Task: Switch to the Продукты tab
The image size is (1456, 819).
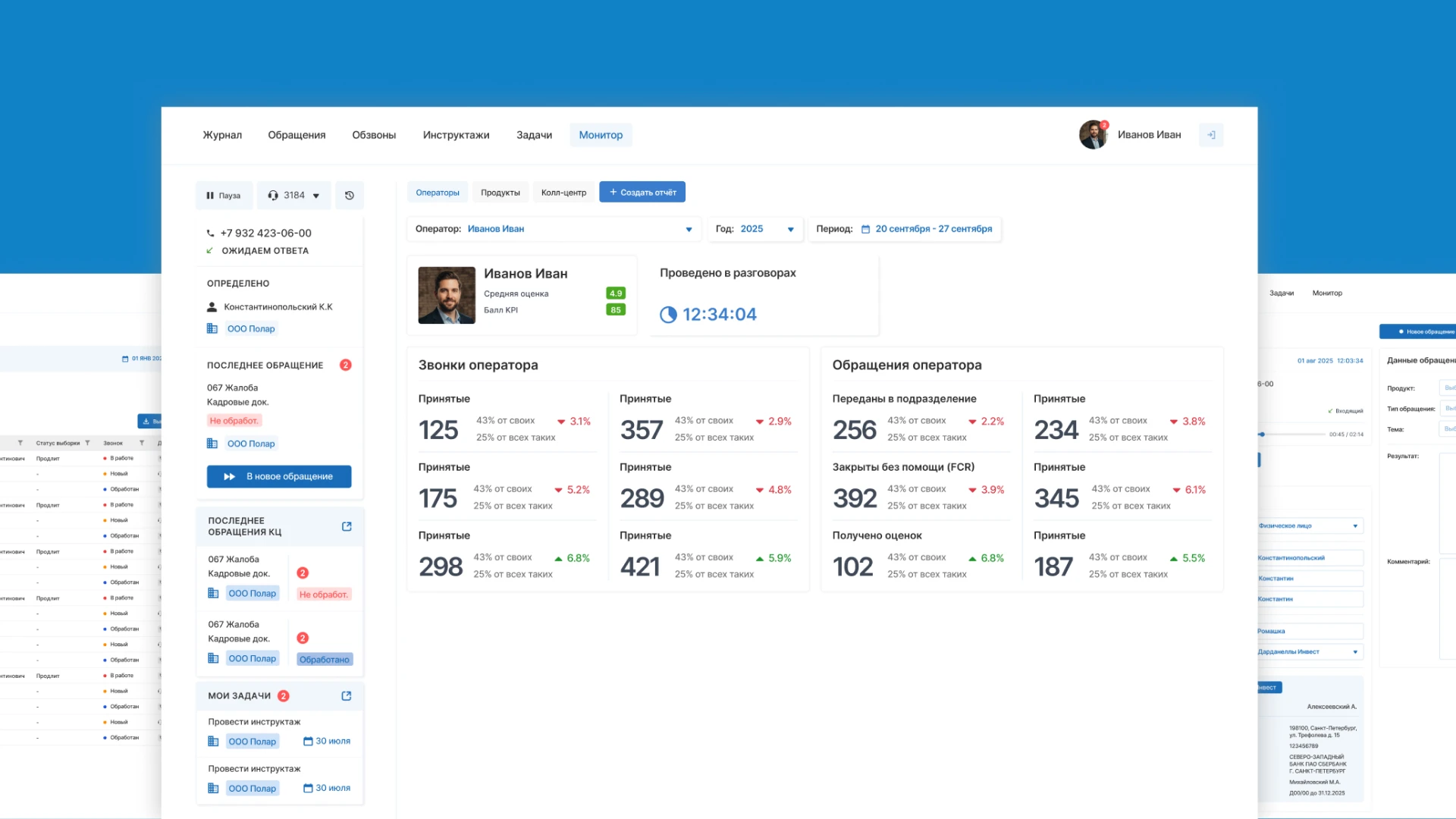Action: point(500,193)
